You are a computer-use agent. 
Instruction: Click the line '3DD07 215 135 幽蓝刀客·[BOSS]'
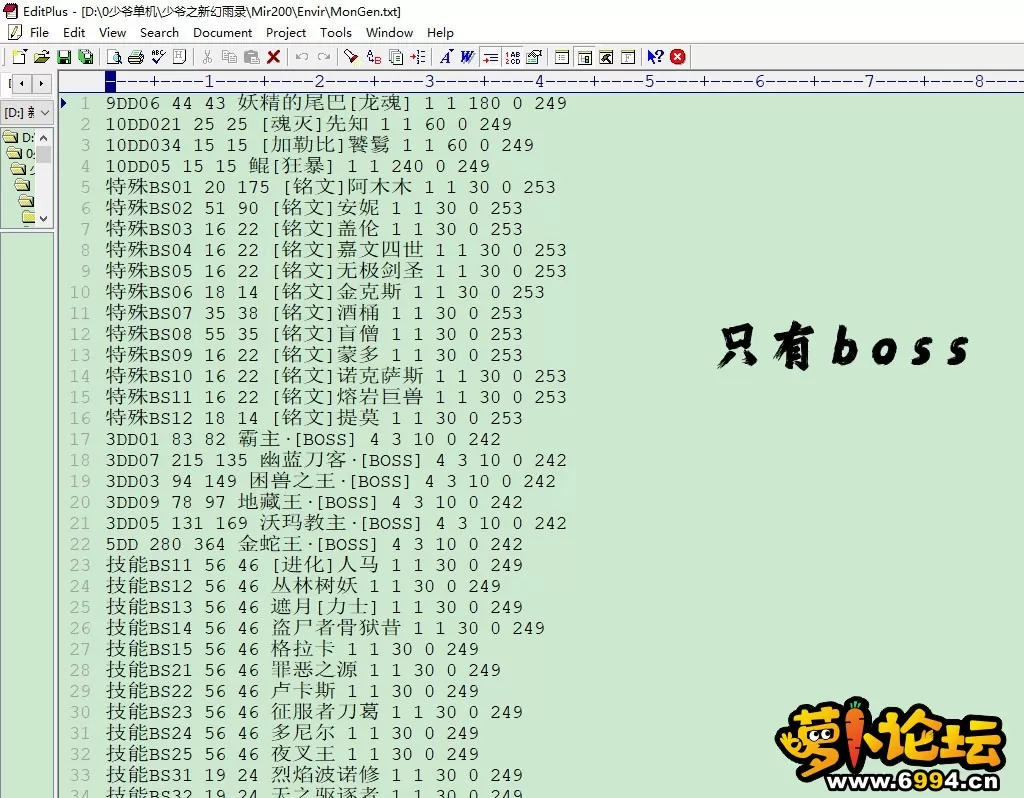click(336, 460)
